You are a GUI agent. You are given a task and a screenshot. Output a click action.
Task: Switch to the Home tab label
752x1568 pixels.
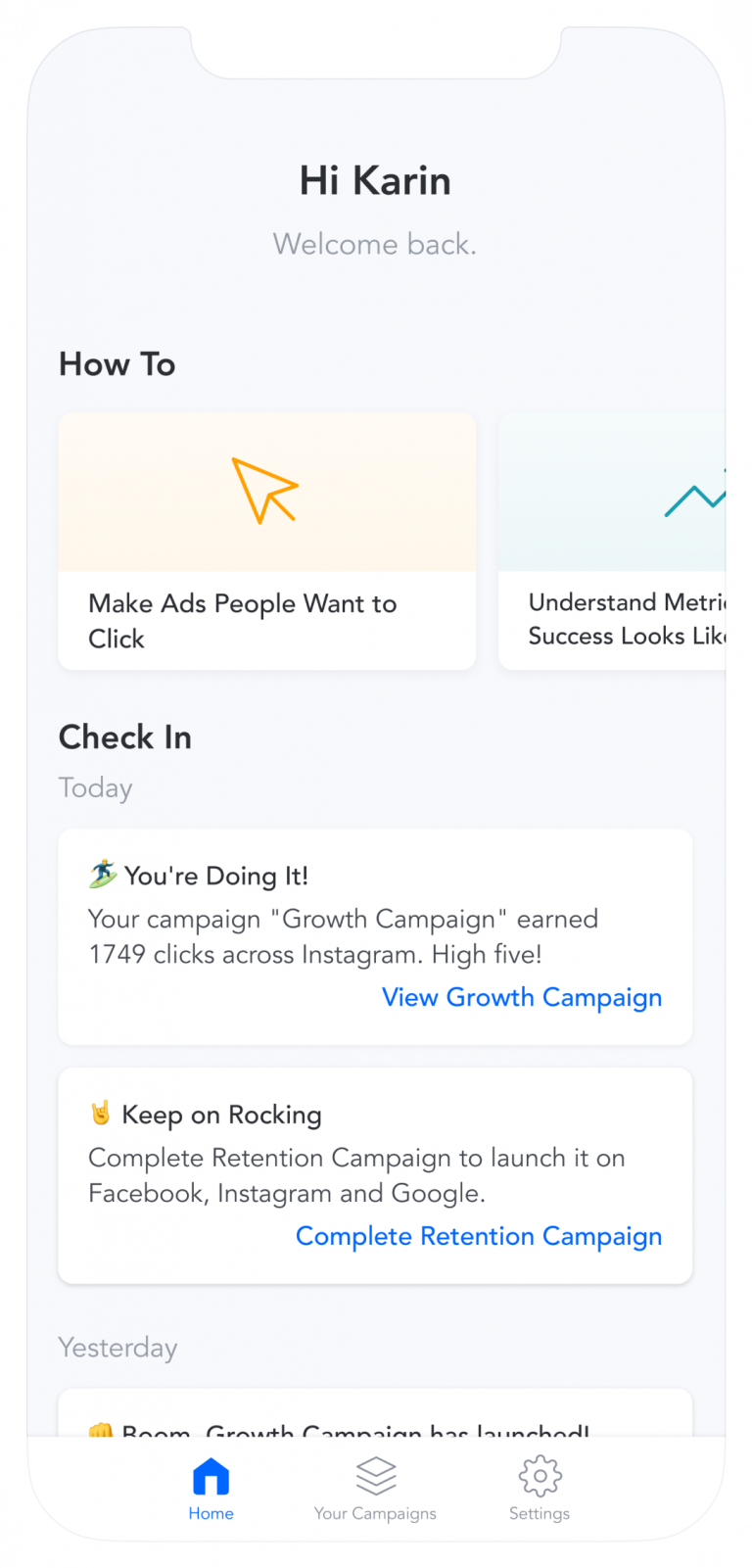point(211,1513)
